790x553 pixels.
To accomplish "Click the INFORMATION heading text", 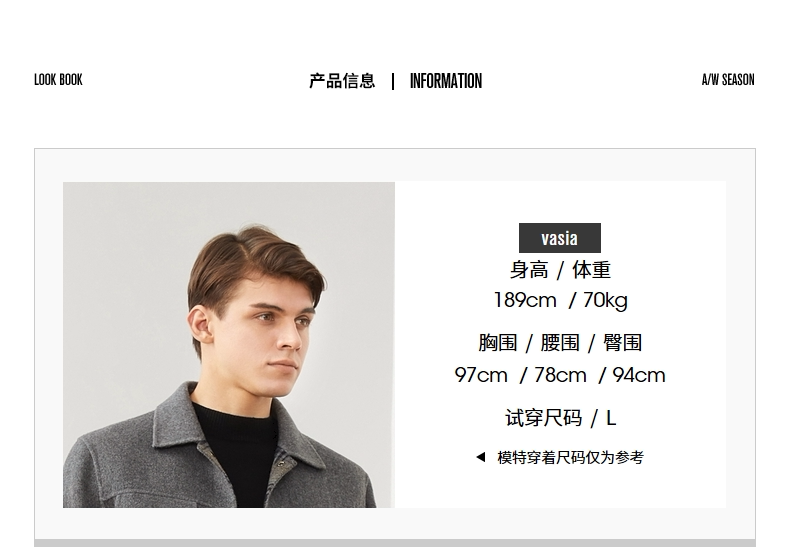I will [x=446, y=81].
